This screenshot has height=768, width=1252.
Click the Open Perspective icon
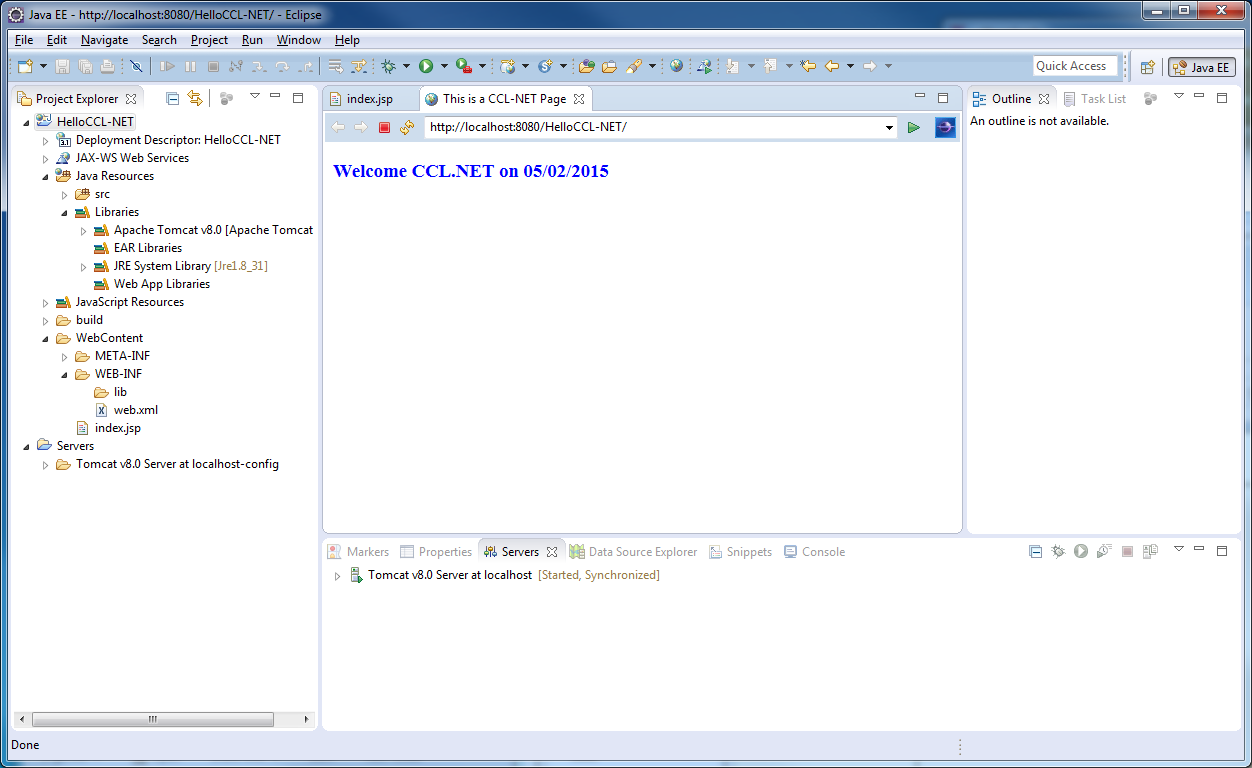pos(1147,67)
